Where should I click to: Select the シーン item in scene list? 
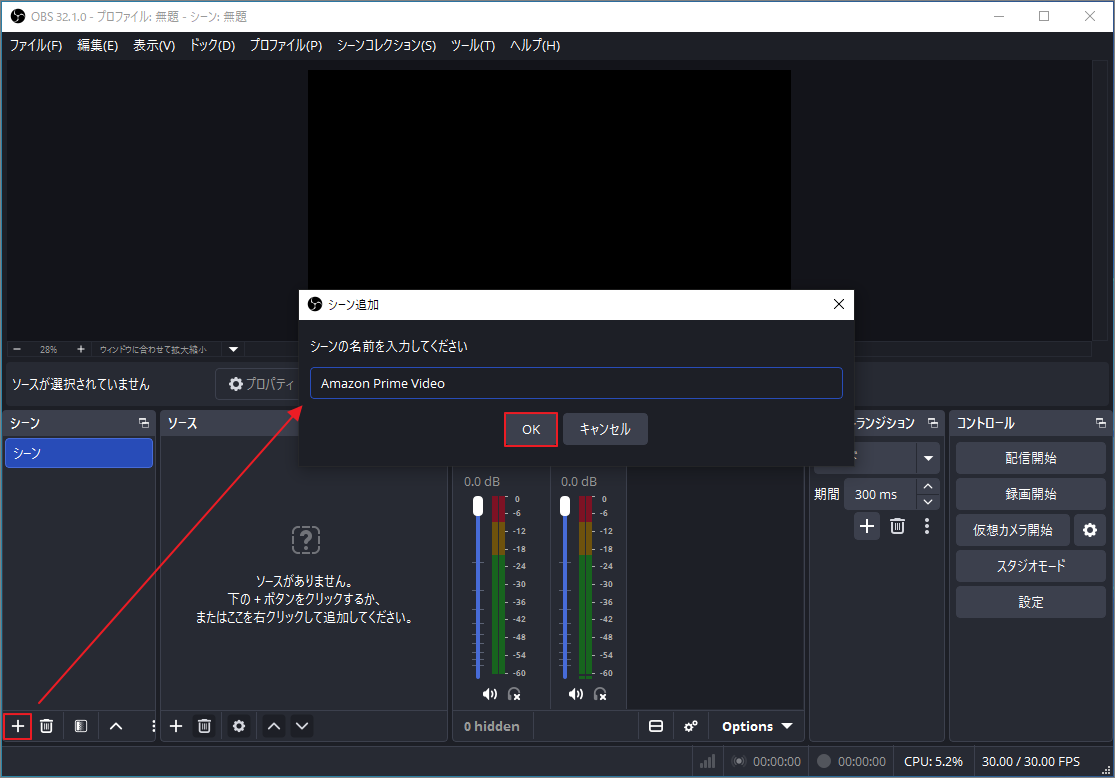point(79,453)
